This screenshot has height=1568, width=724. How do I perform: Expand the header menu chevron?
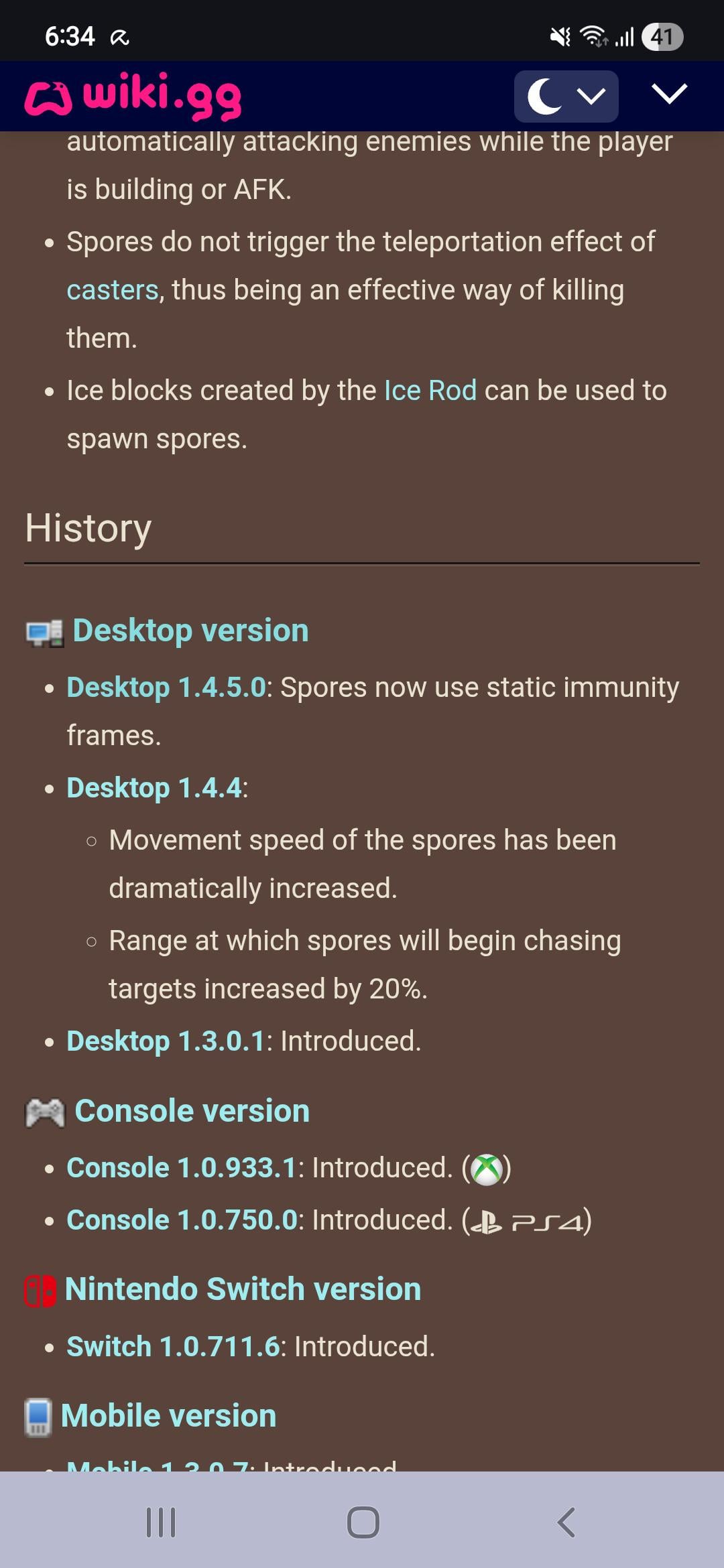pos(669,94)
